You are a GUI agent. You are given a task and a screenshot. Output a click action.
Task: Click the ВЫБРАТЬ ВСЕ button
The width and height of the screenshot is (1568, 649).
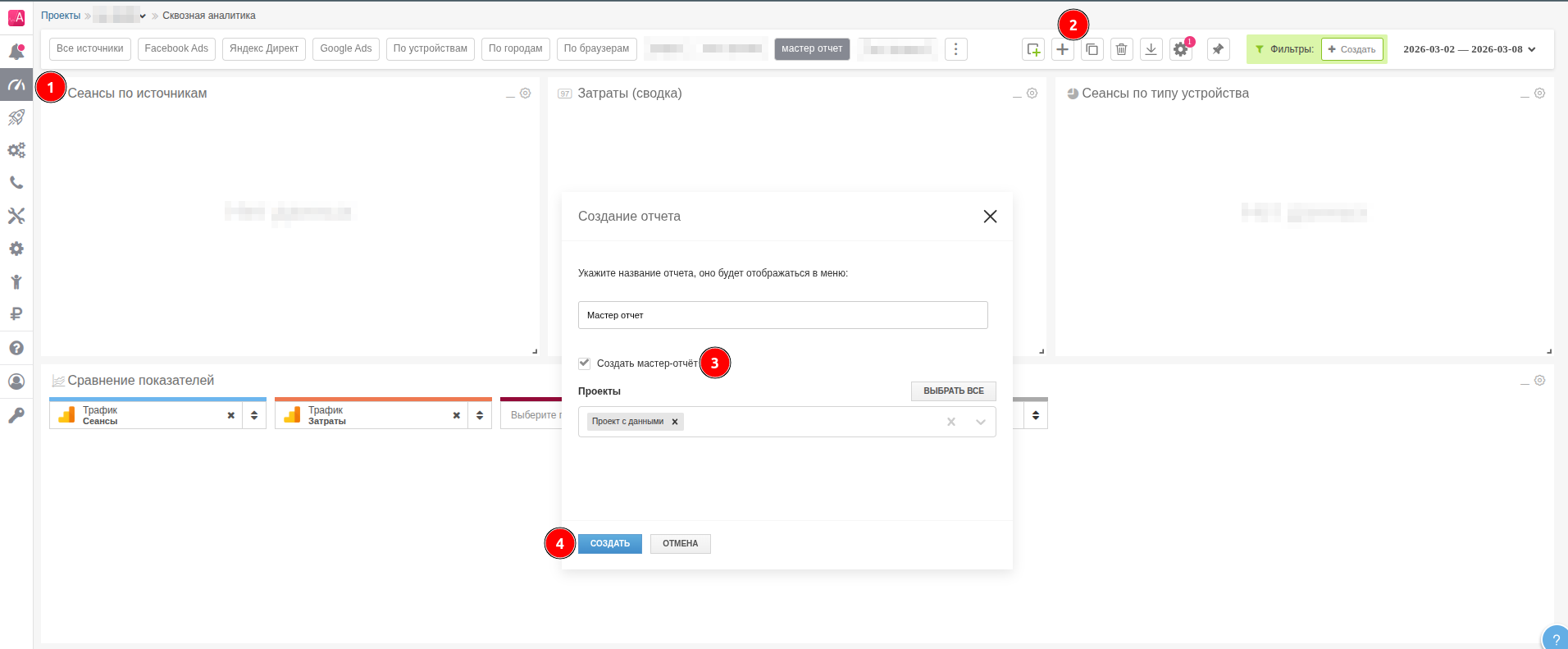[x=953, y=391]
